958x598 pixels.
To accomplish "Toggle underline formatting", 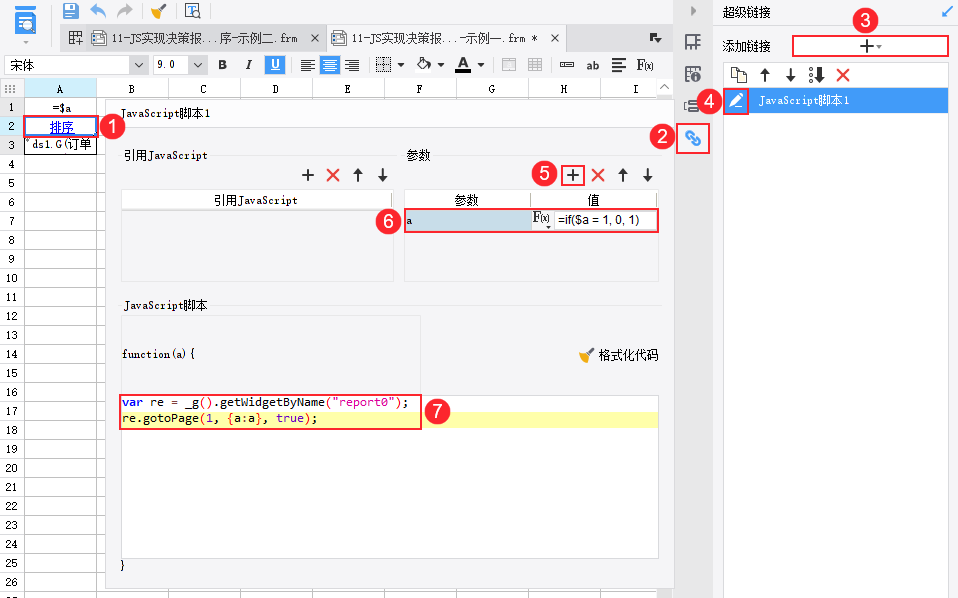I will point(275,65).
